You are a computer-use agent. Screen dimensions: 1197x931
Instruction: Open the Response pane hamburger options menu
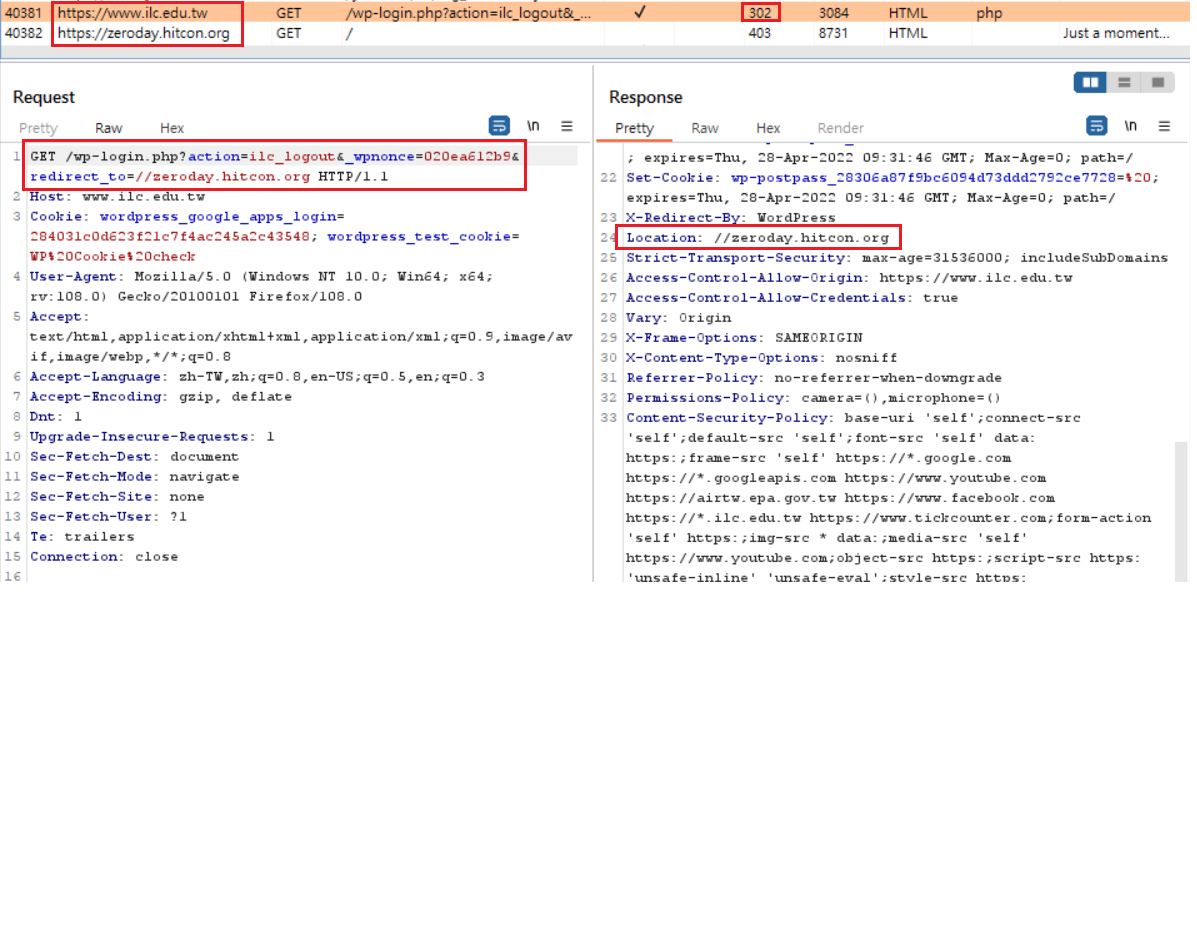(x=1164, y=126)
